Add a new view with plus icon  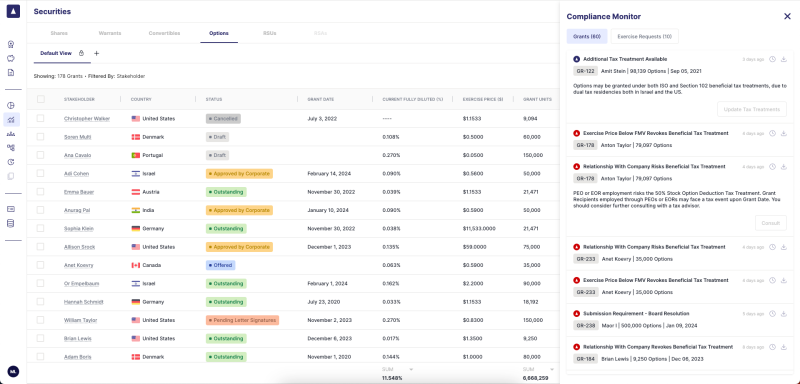[x=96, y=53]
